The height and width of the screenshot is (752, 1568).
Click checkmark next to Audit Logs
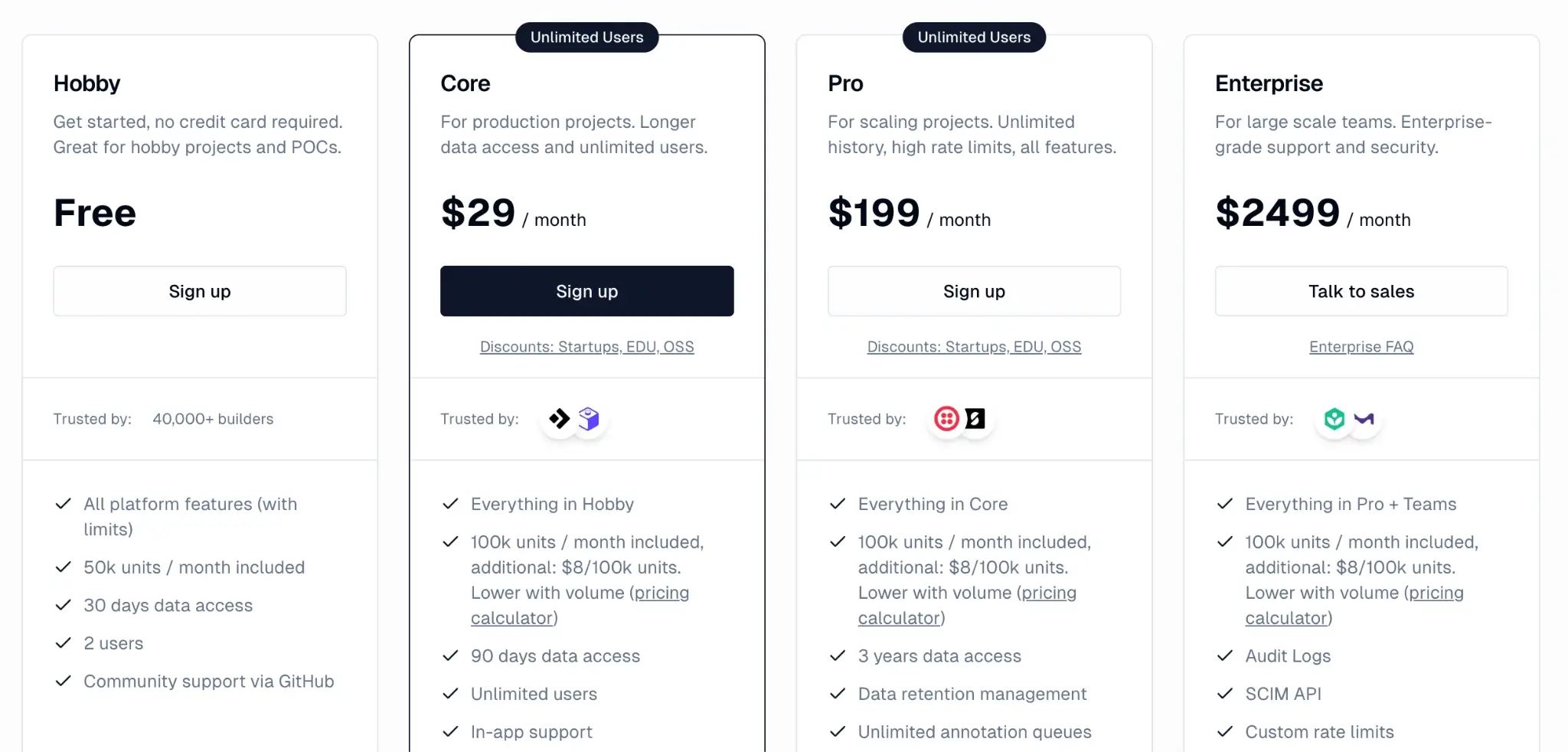point(1225,656)
